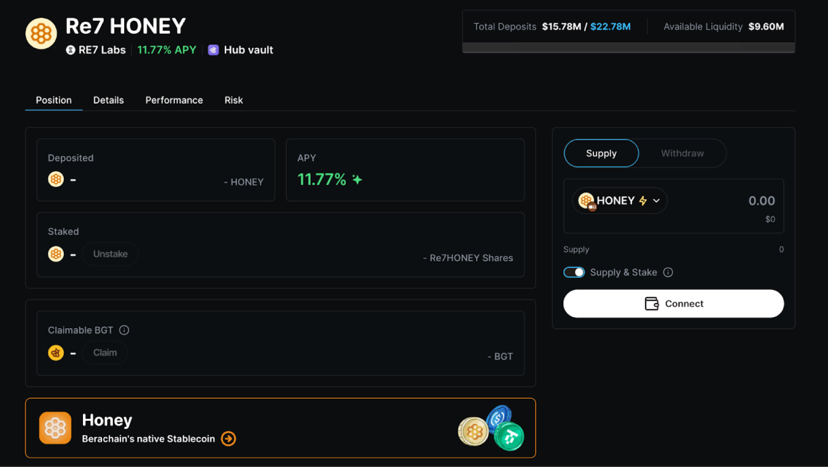Viewport: 828px width, 467px height.
Task: Open the Details tab
Action: click(108, 100)
